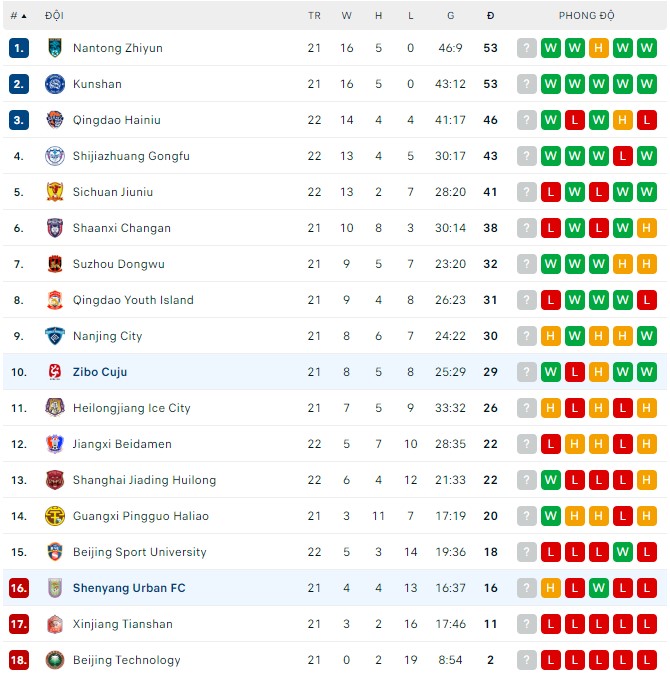Click Nantong Zhiyun's gray upcoming match box
670x679 pixels.
(x=527, y=48)
